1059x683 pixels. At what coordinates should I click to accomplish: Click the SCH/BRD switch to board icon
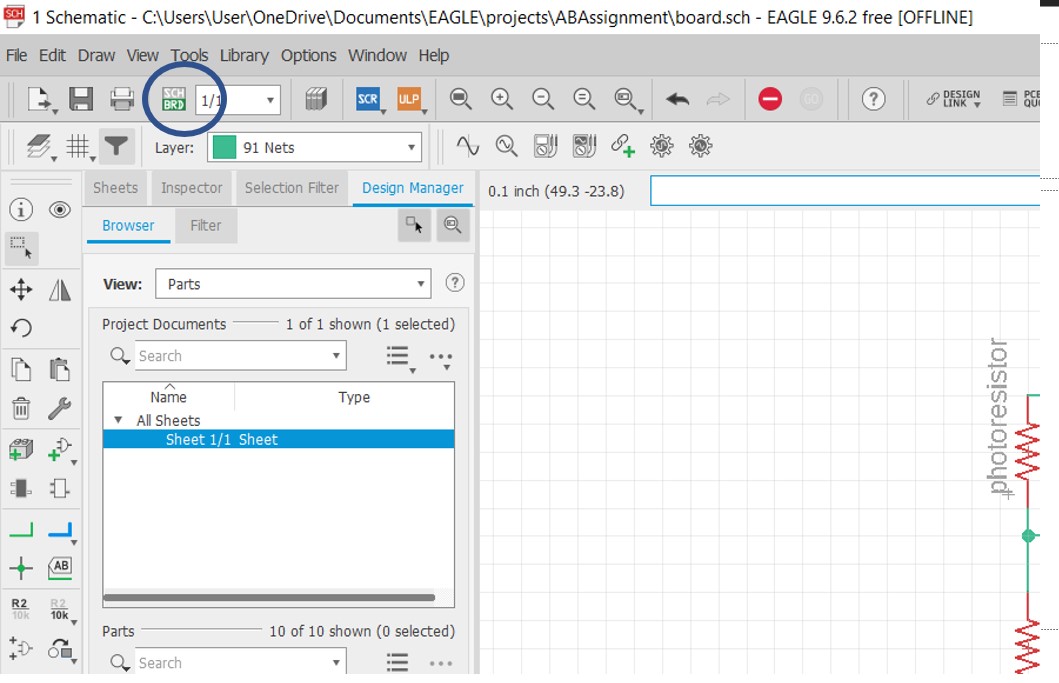tap(174, 99)
